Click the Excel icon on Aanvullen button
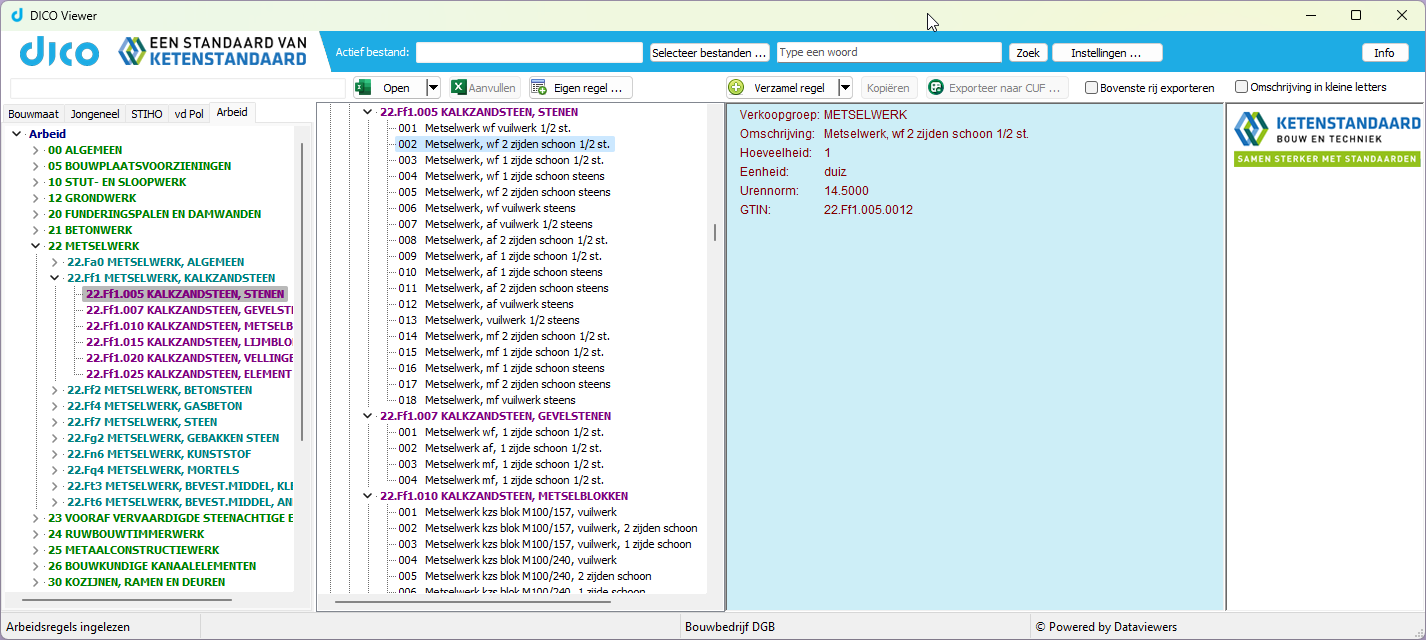The height and width of the screenshot is (640, 1426). (x=459, y=88)
